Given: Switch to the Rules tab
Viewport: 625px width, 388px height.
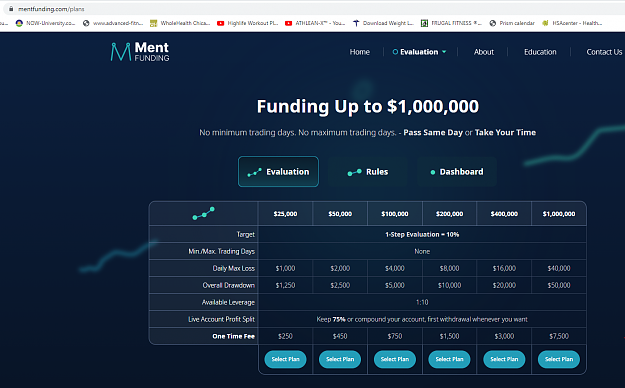Looking at the screenshot, I should tap(368, 171).
